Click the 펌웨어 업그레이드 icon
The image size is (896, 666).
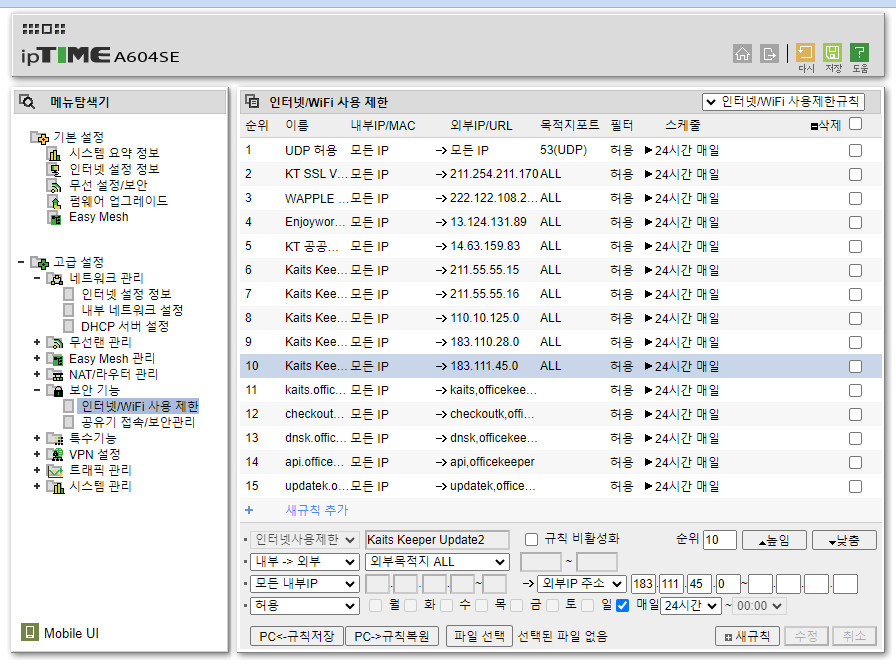pyautogui.click(x=54, y=202)
